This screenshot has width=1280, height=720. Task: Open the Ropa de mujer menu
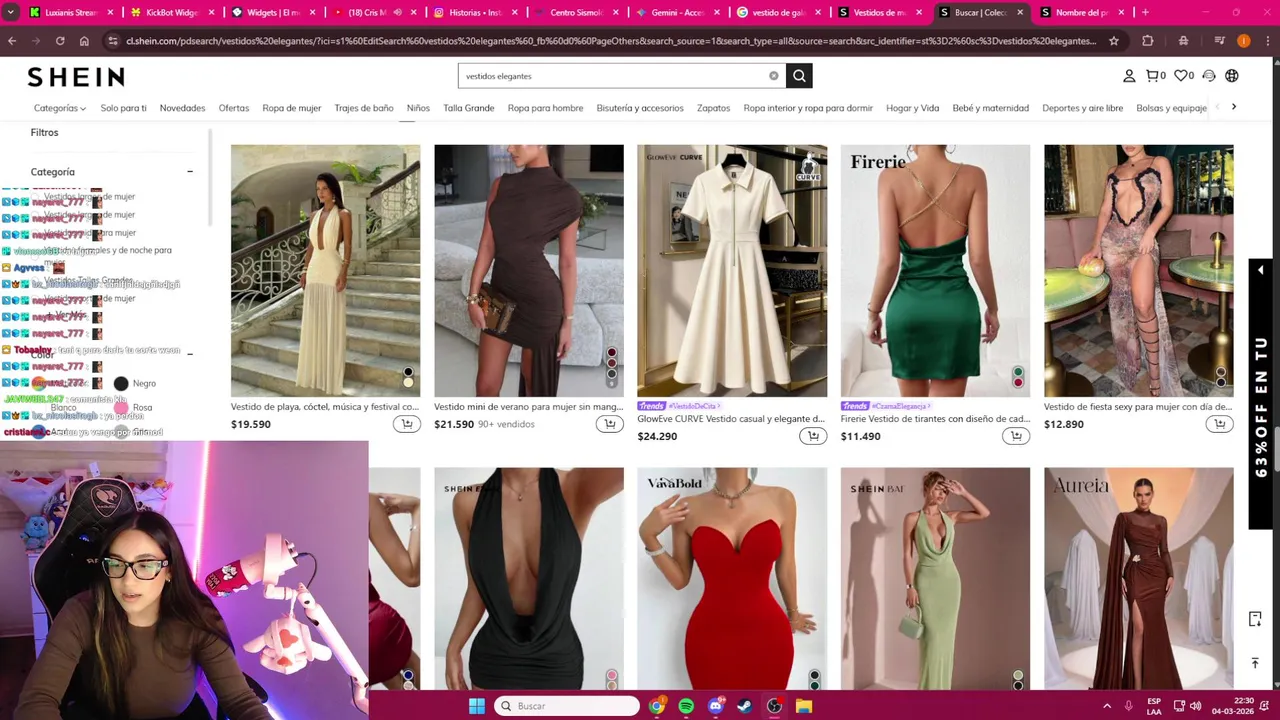point(292,108)
